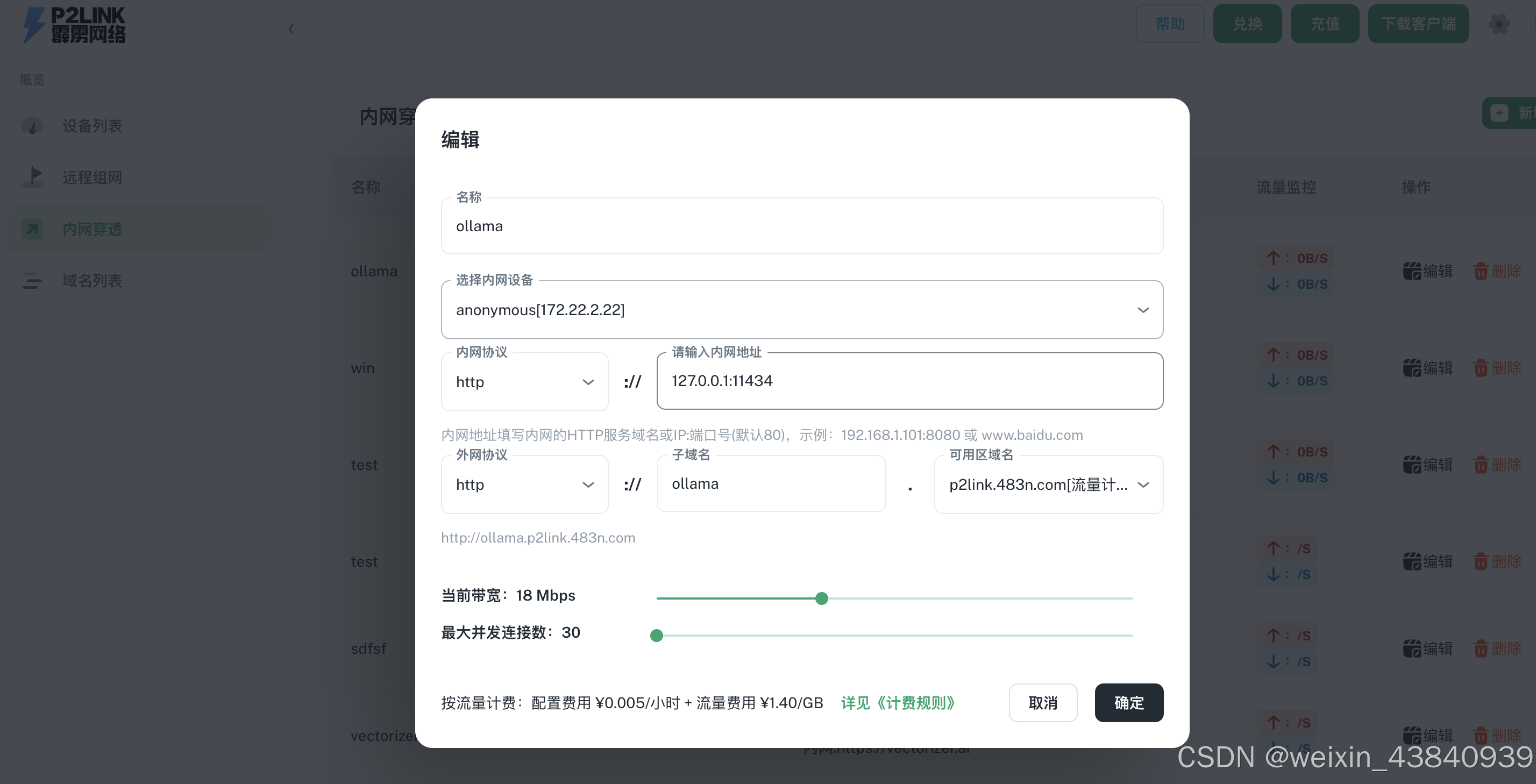
Task: Collapse sidebar with the chevron arrow
Action: [x=291, y=28]
